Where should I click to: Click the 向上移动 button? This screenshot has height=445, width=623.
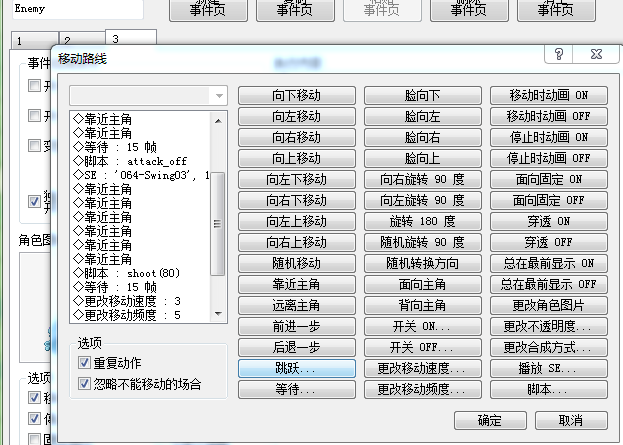tap(297, 159)
